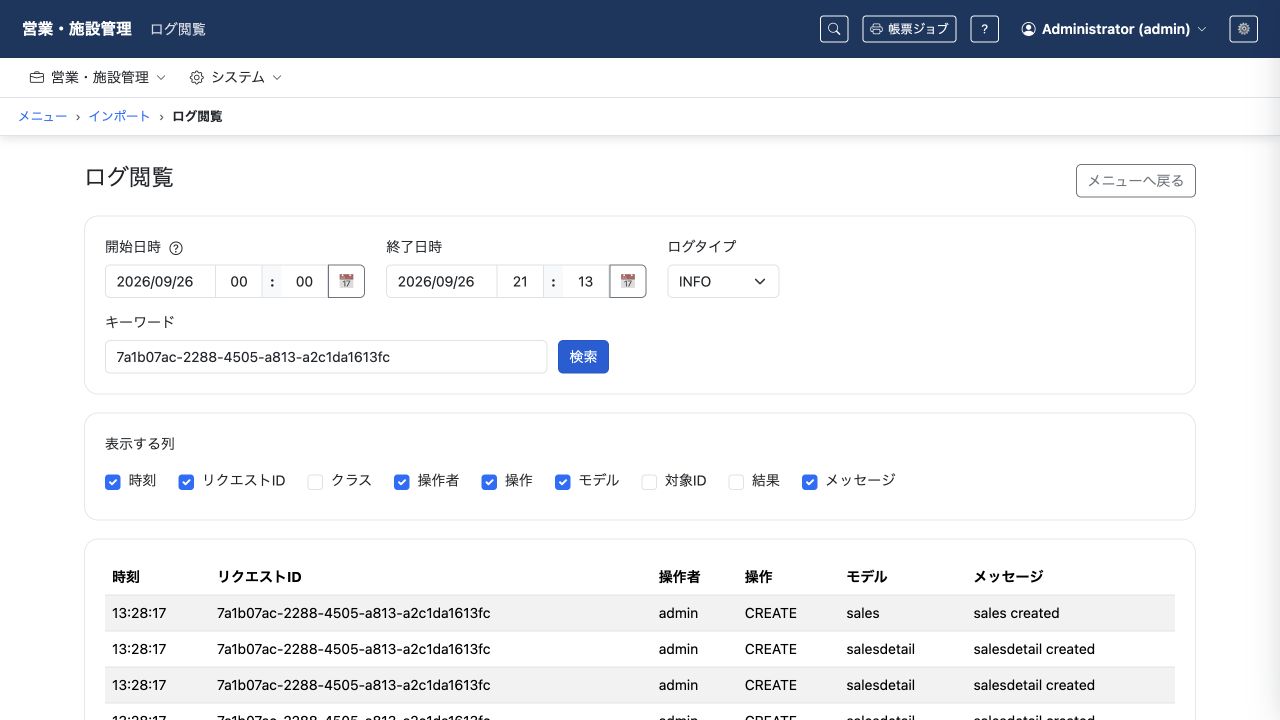This screenshot has height=720, width=1280.
Task: Click the 開始日時 help tooltip icon
Action: (176, 248)
